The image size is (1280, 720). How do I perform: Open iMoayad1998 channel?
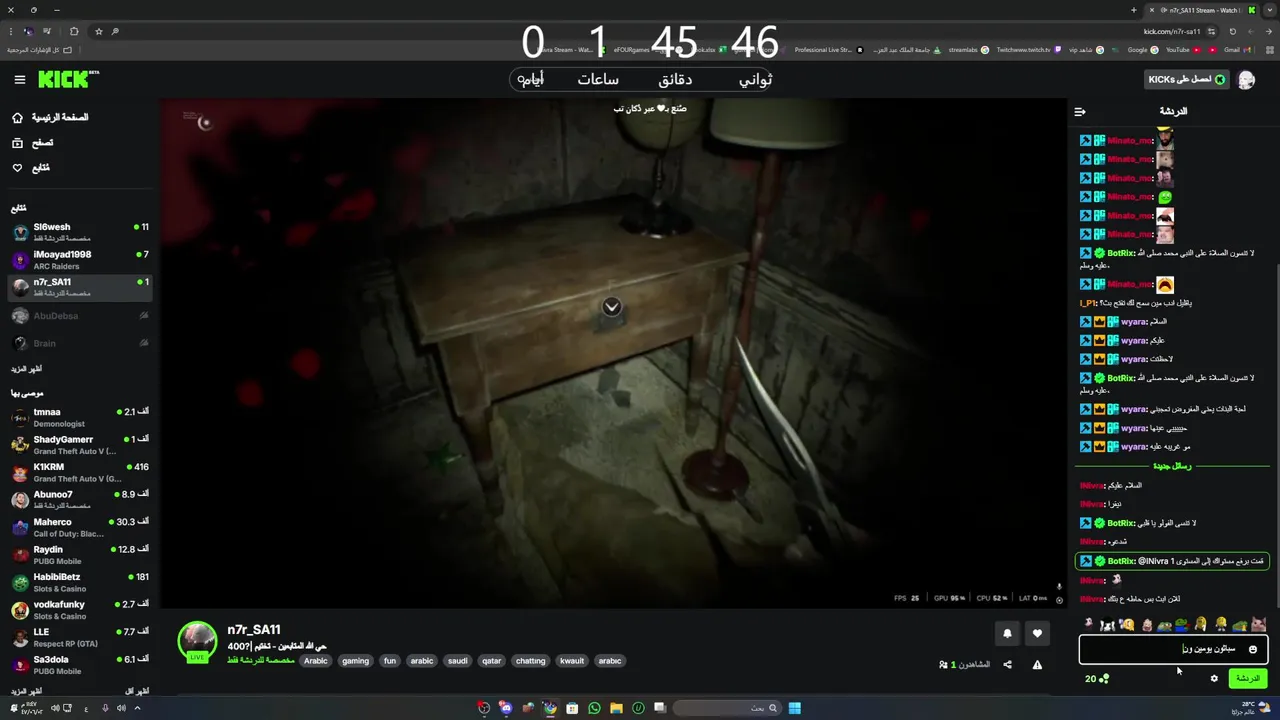(80, 259)
